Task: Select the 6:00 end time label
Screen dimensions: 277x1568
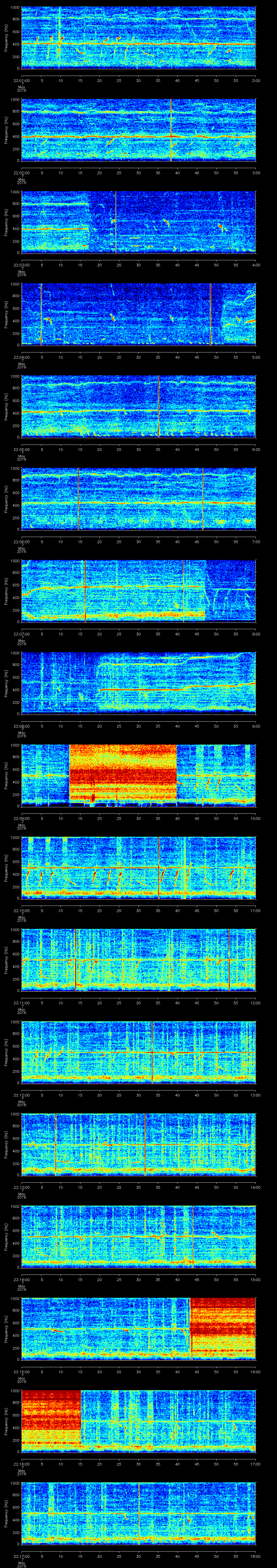Action: click(x=256, y=449)
